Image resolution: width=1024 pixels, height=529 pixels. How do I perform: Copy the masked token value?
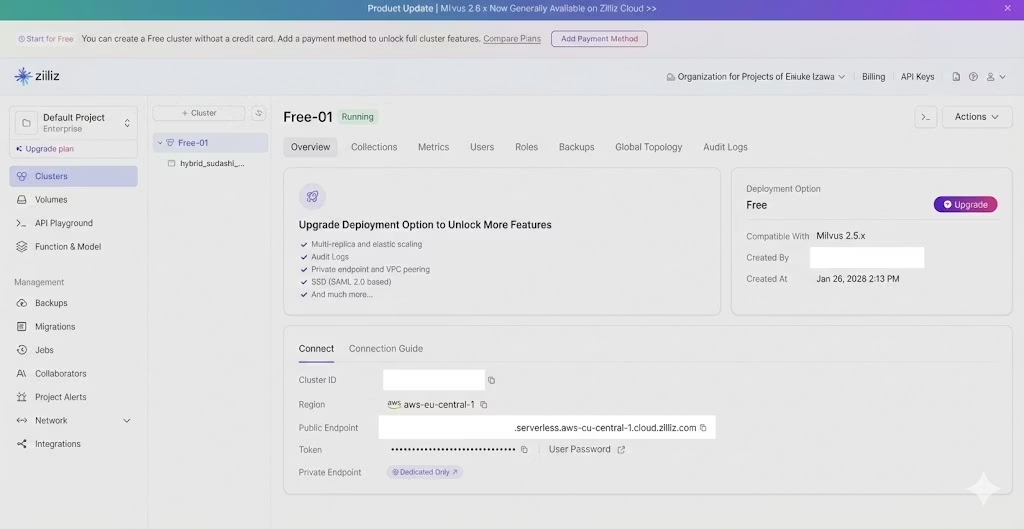click(x=524, y=450)
